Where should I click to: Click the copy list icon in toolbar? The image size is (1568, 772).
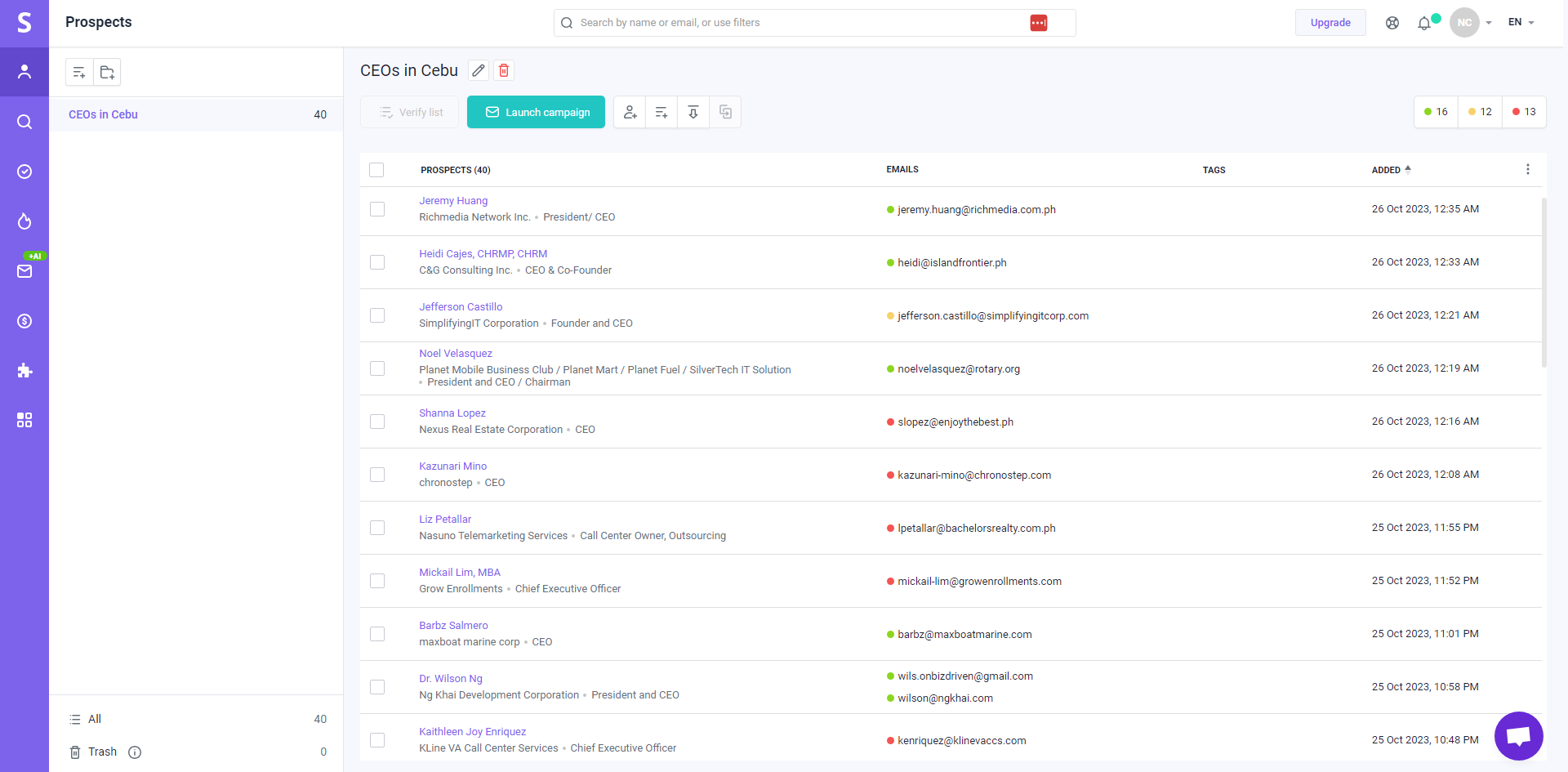pos(725,112)
